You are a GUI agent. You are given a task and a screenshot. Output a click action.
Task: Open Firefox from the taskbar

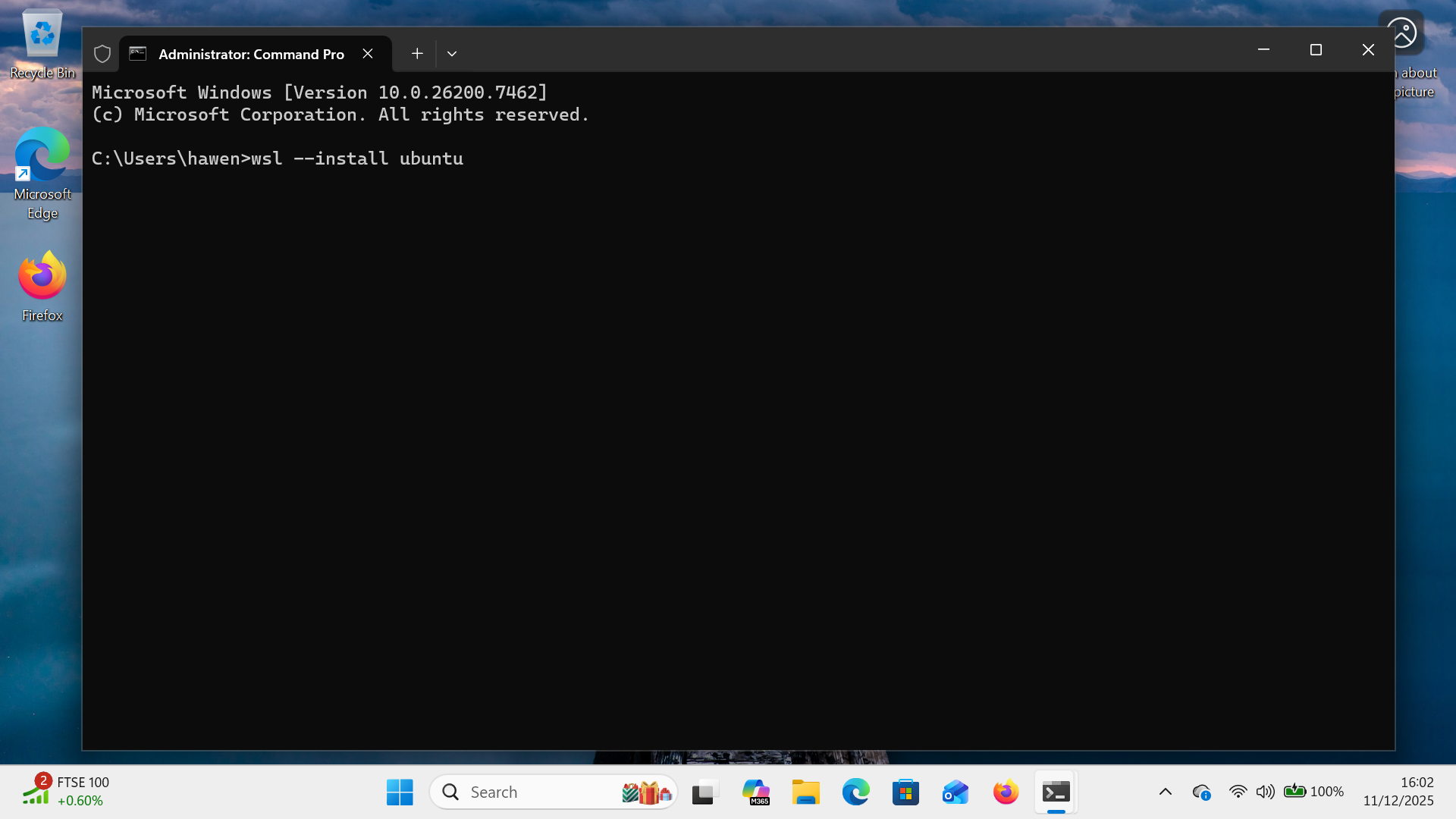tap(1005, 791)
